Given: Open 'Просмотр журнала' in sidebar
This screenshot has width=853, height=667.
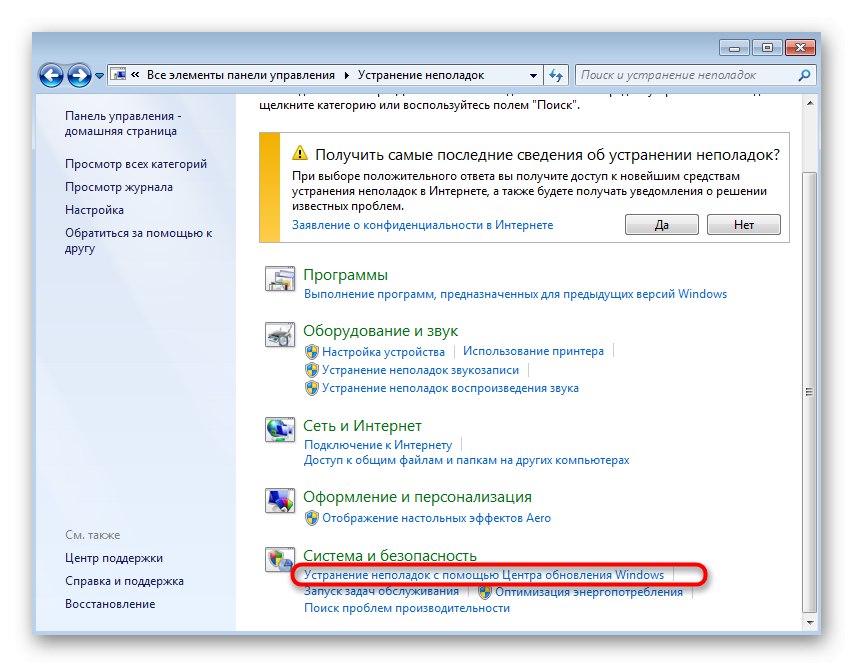Looking at the screenshot, I should click(x=119, y=187).
